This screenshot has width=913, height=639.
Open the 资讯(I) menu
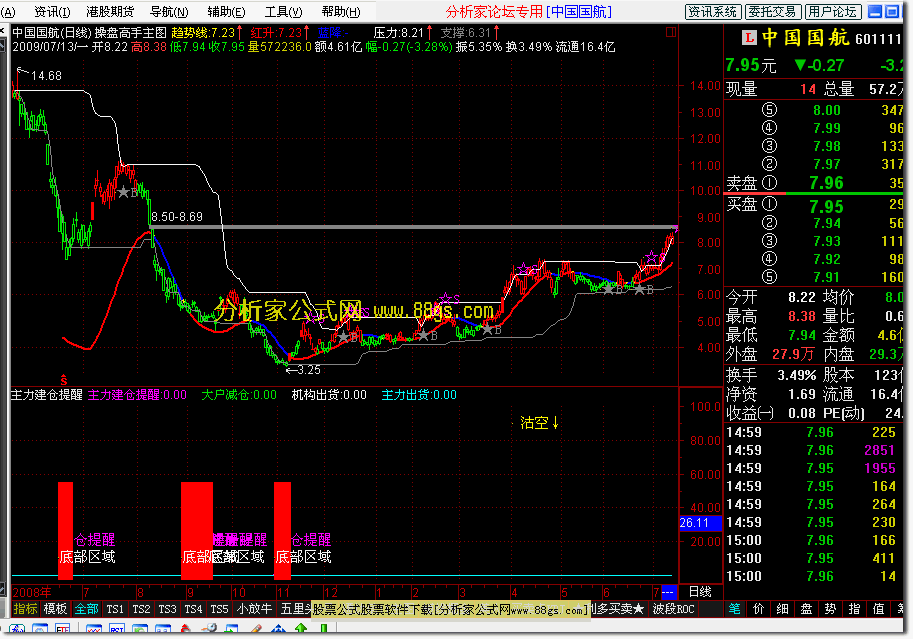pyautogui.click(x=52, y=12)
